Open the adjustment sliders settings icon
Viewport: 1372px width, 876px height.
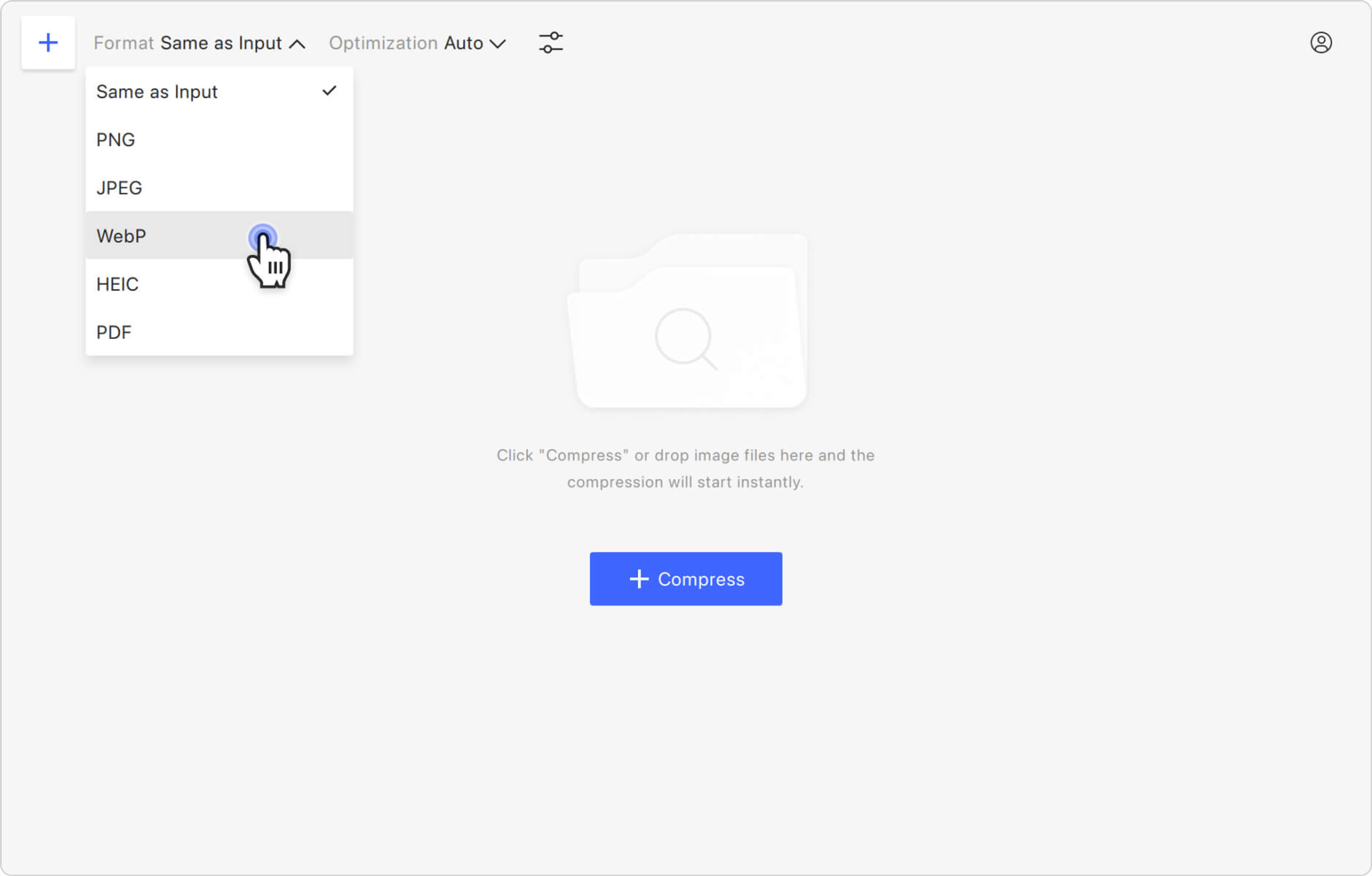coord(550,43)
